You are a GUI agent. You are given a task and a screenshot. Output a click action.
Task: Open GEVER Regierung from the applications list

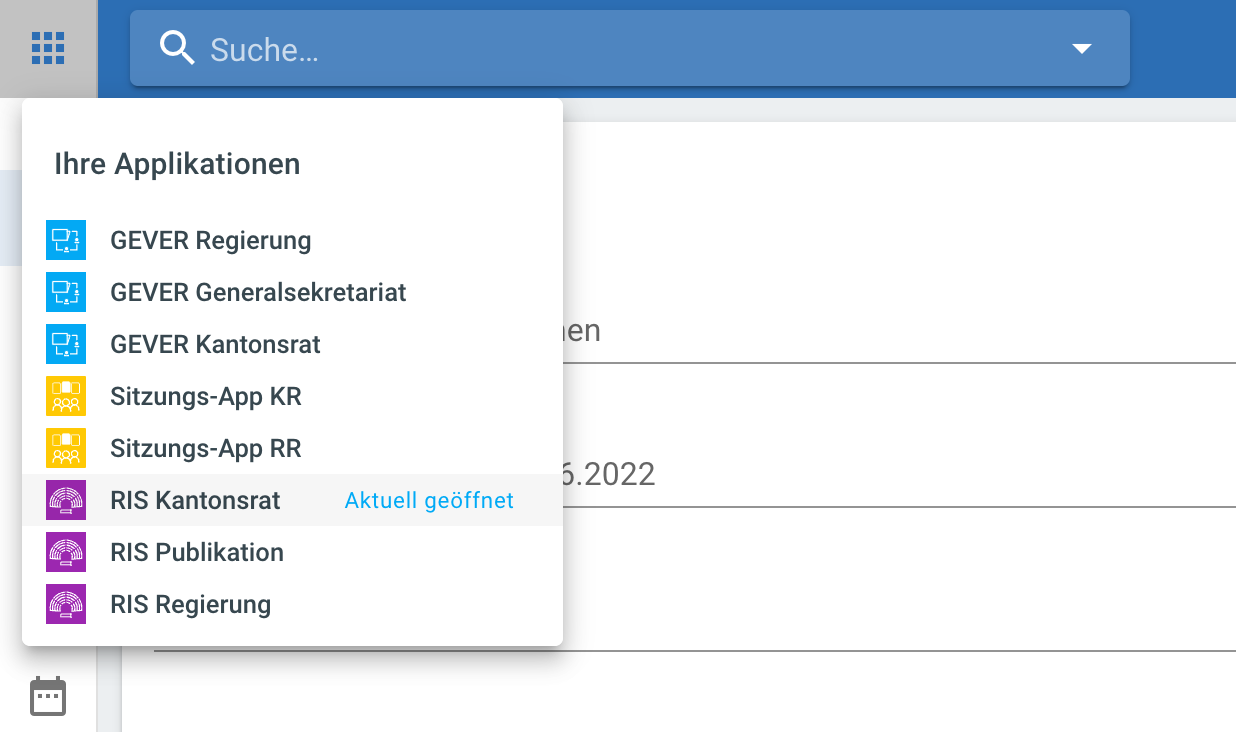coord(211,241)
